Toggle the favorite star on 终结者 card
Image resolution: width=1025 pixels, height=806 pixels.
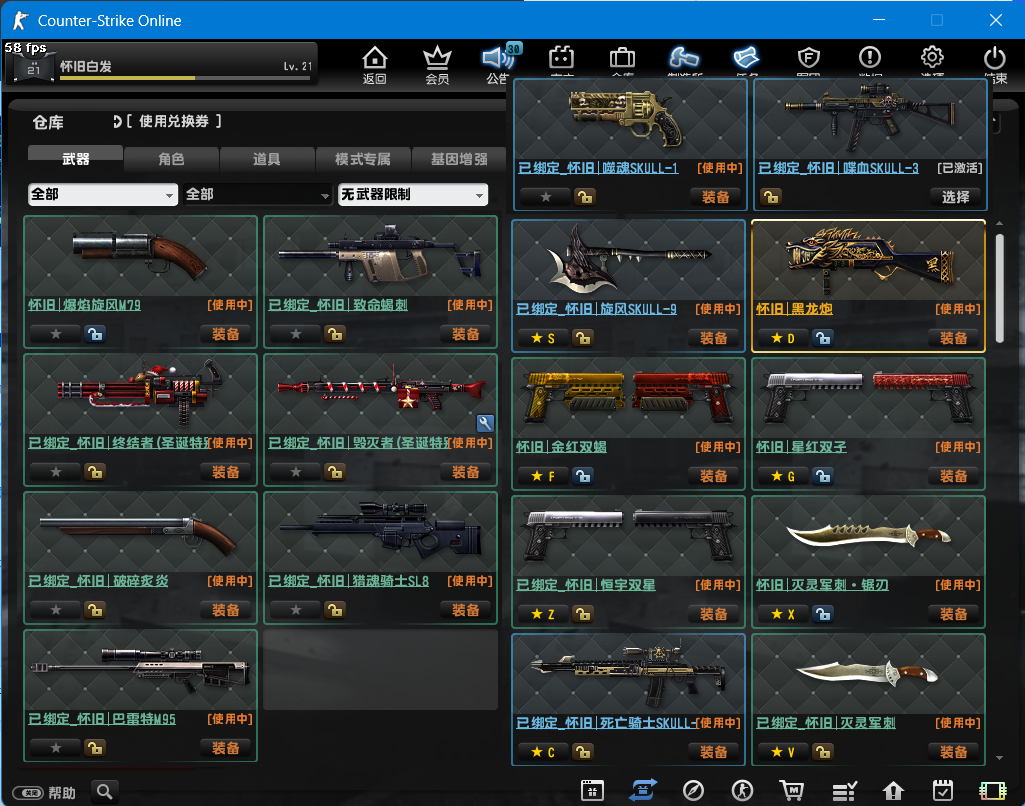pos(56,472)
